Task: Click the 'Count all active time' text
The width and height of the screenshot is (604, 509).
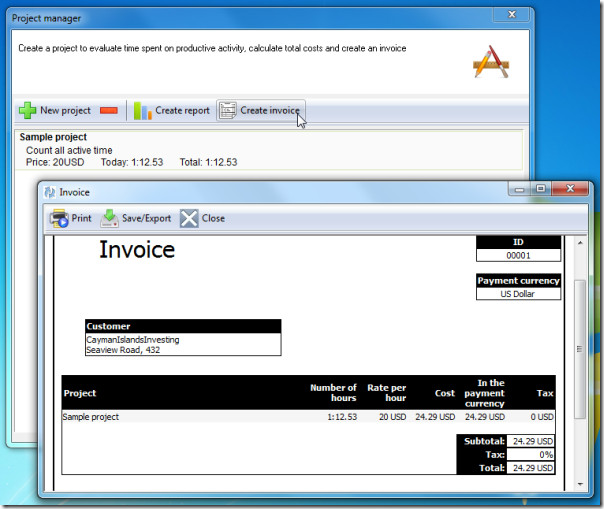Action: pos(69,150)
